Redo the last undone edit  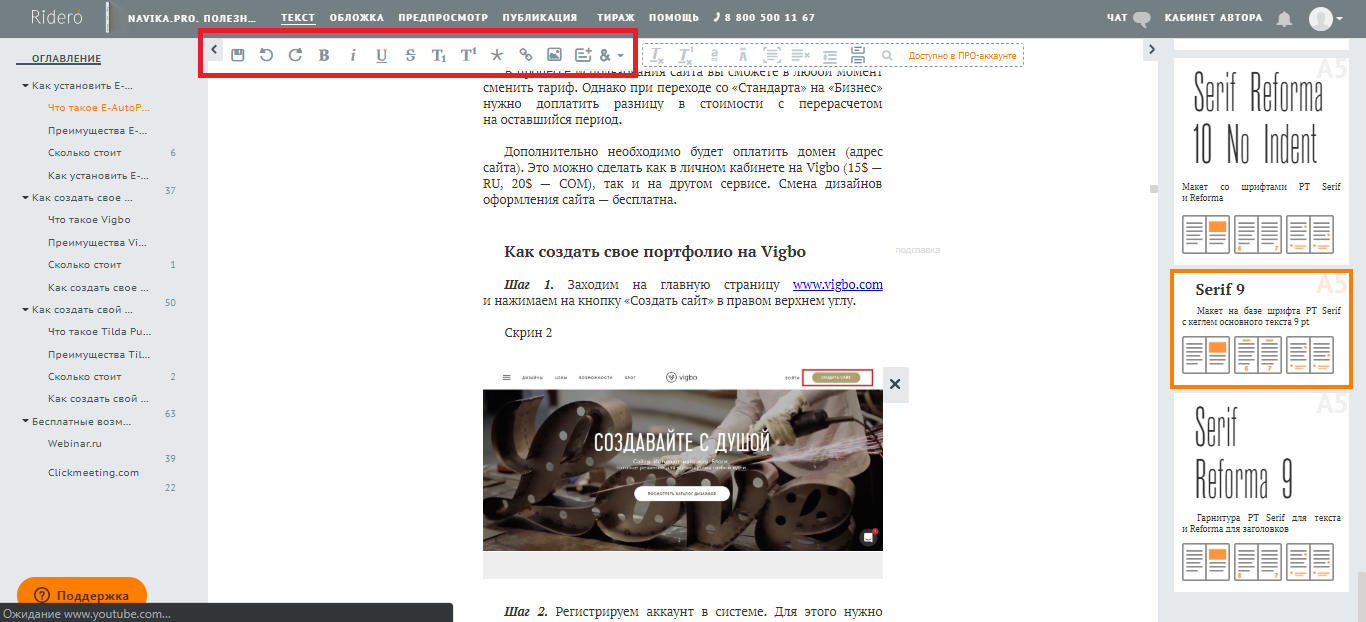click(x=295, y=55)
